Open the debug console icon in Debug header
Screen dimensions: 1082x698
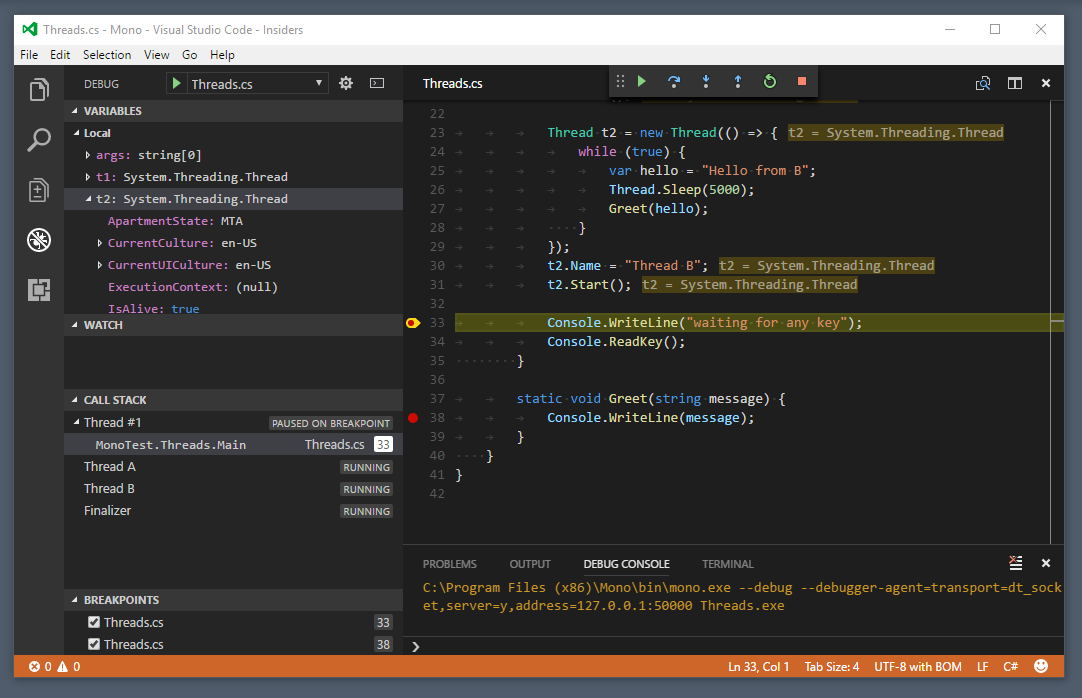point(377,83)
